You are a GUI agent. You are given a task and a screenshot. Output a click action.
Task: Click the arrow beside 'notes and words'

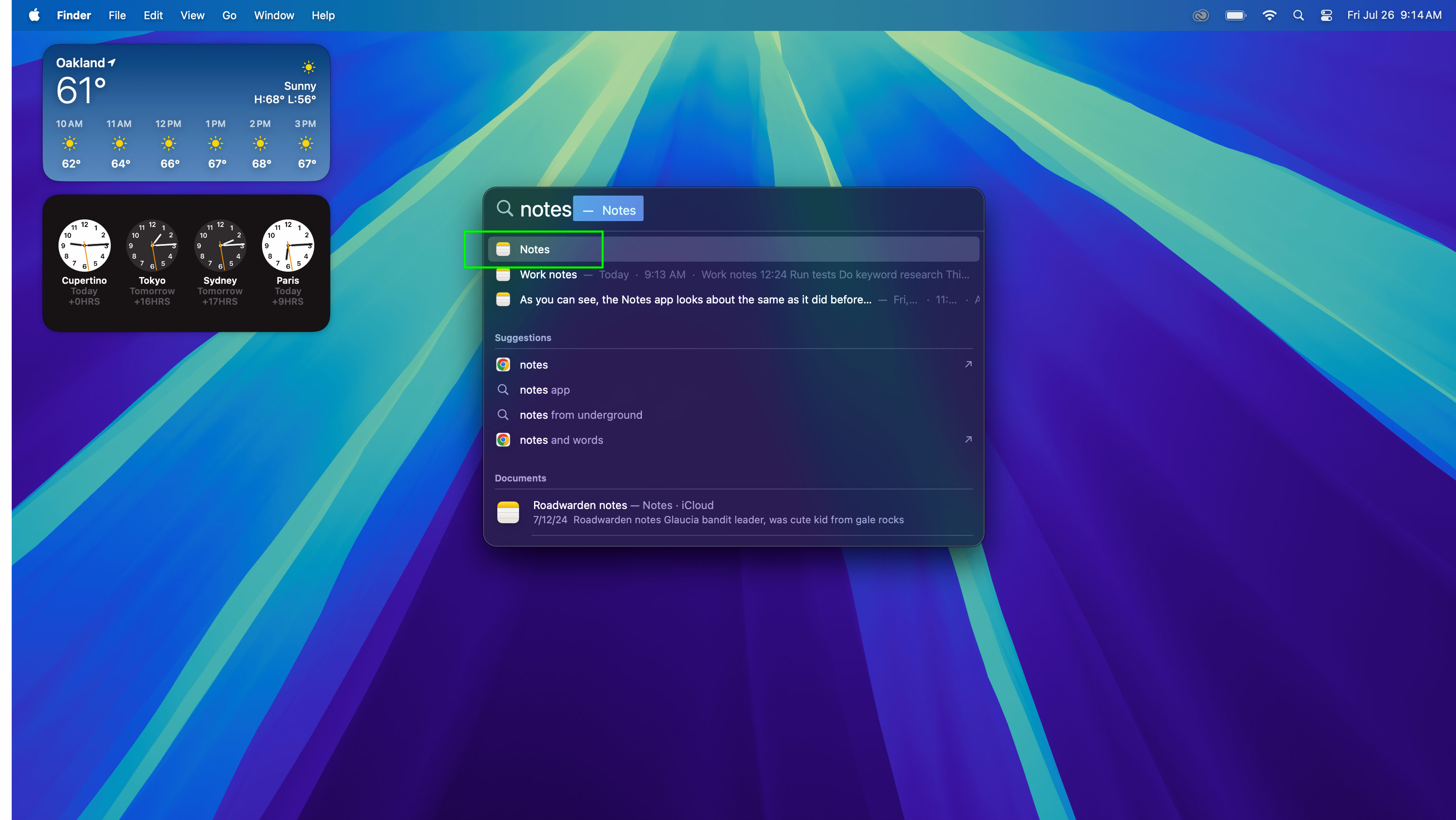point(967,439)
